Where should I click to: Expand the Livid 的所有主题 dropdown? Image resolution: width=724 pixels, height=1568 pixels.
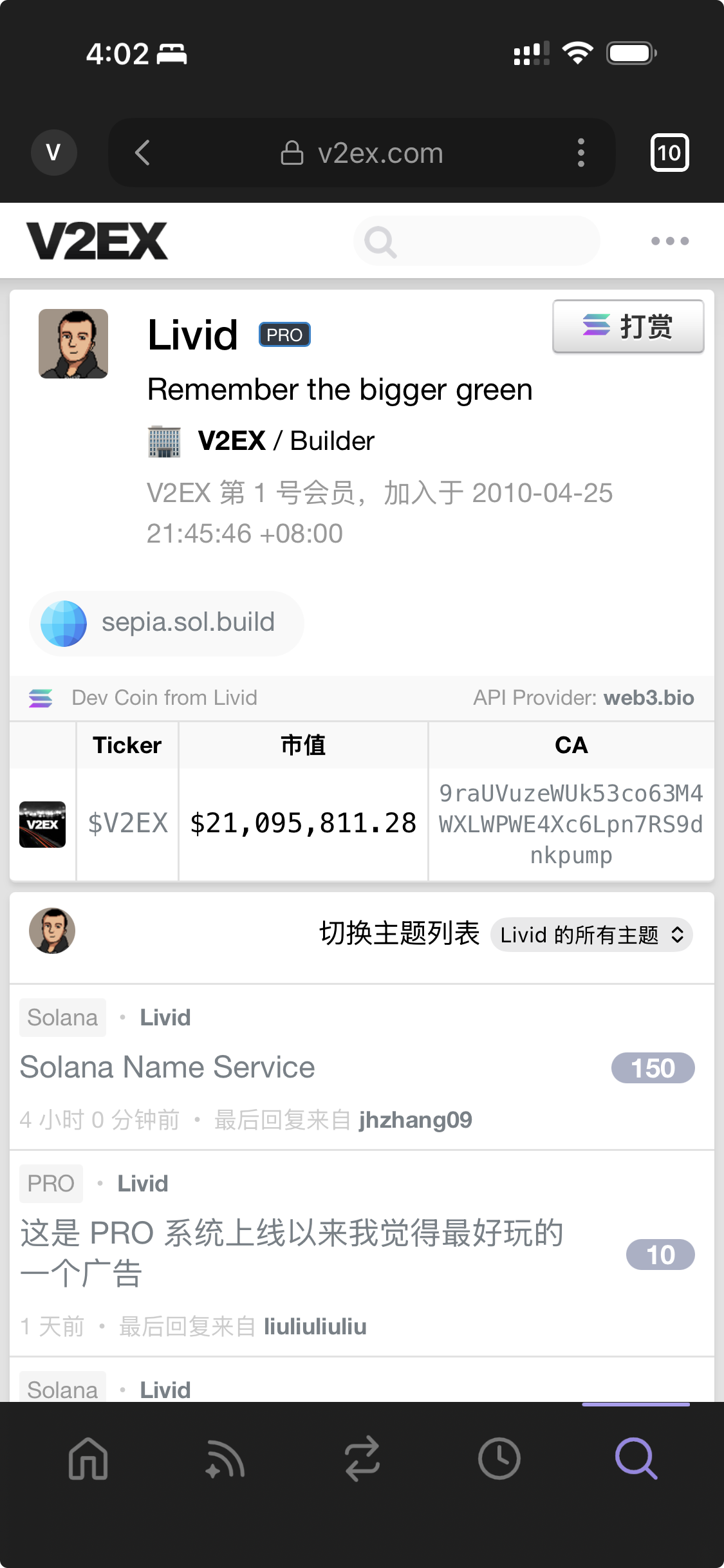click(x=591, y=935)
